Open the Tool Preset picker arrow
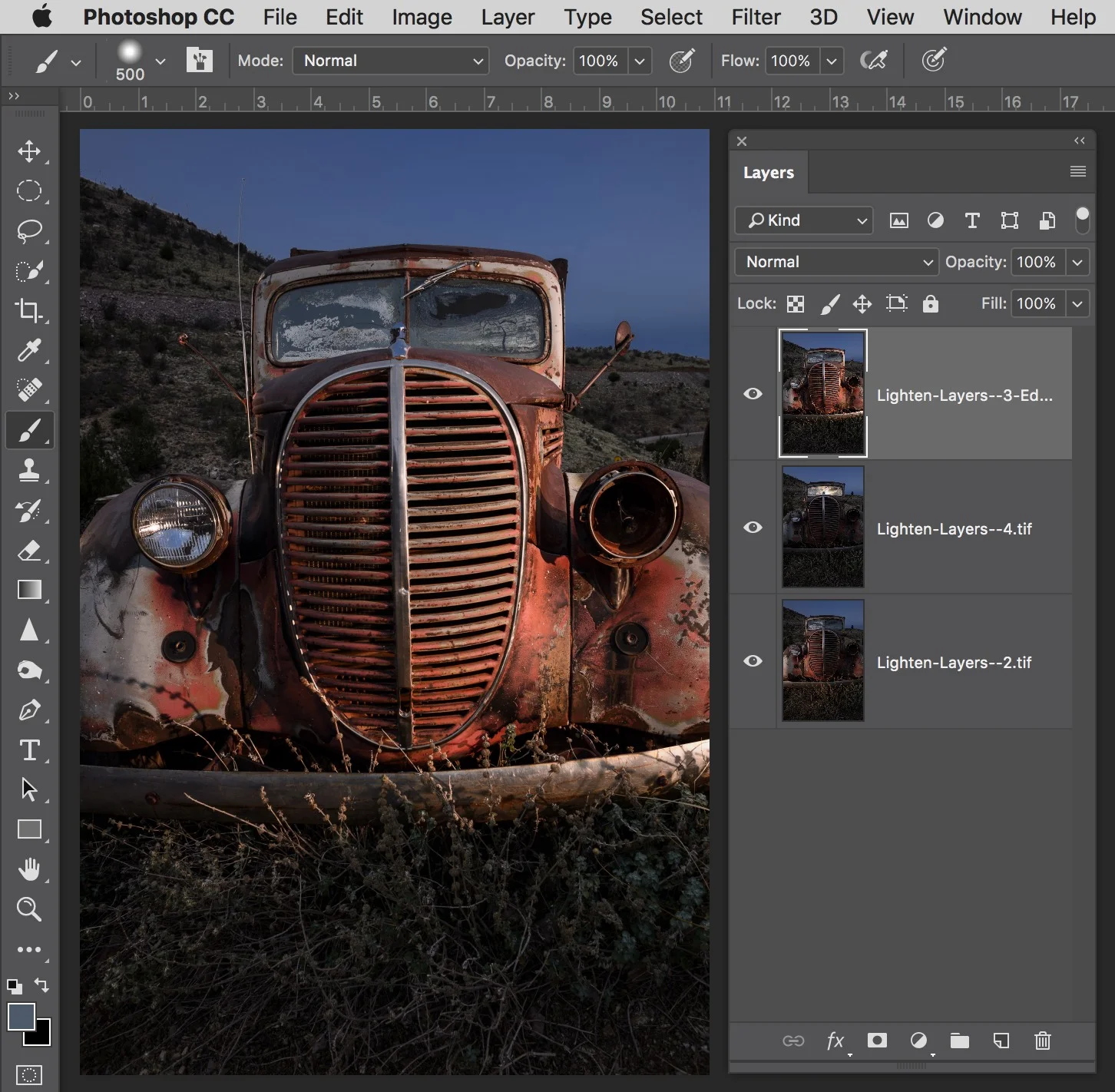Image resolution: width=1115 pixels, height=1092 pixels. pos(76,62)
